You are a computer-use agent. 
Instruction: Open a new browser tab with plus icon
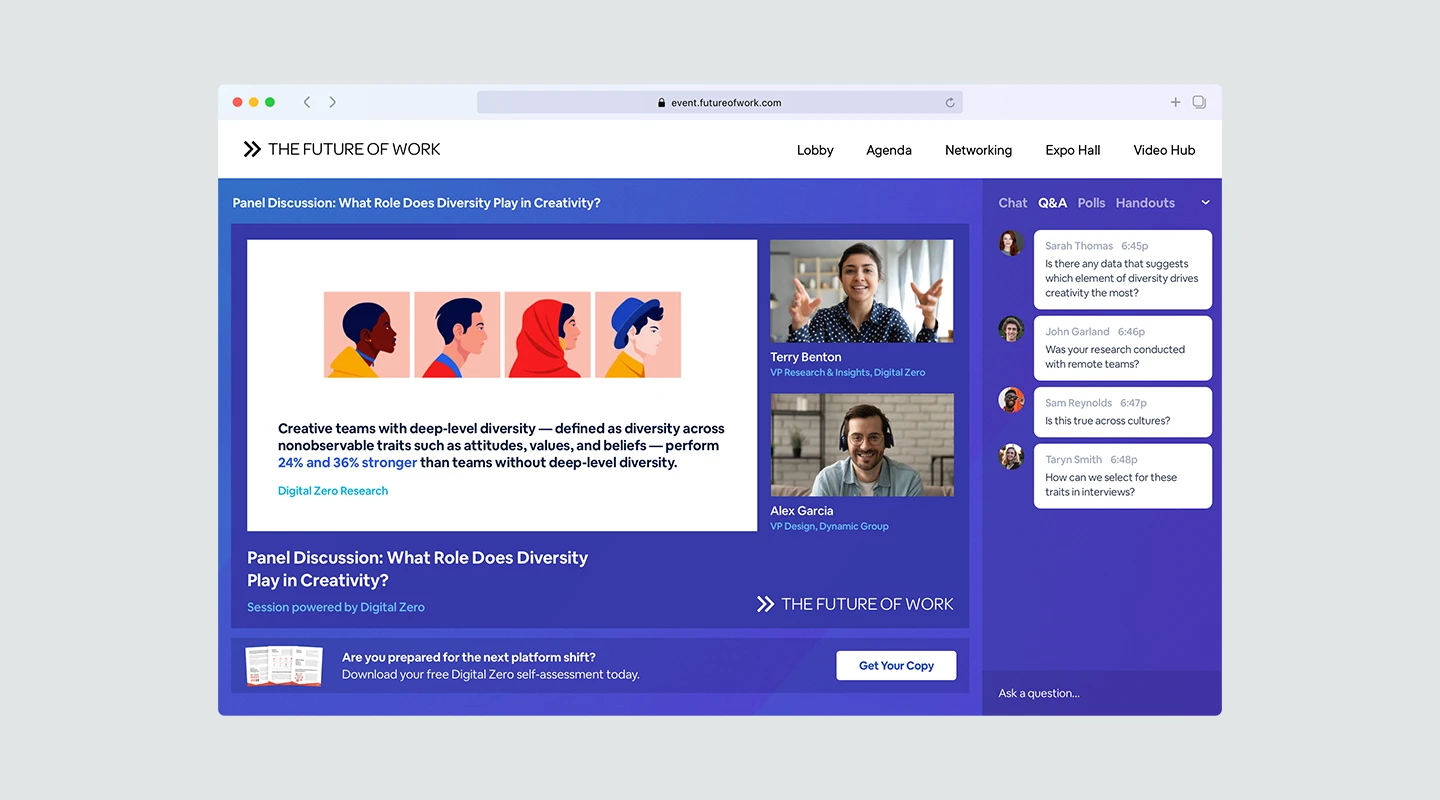[1175, 102]
